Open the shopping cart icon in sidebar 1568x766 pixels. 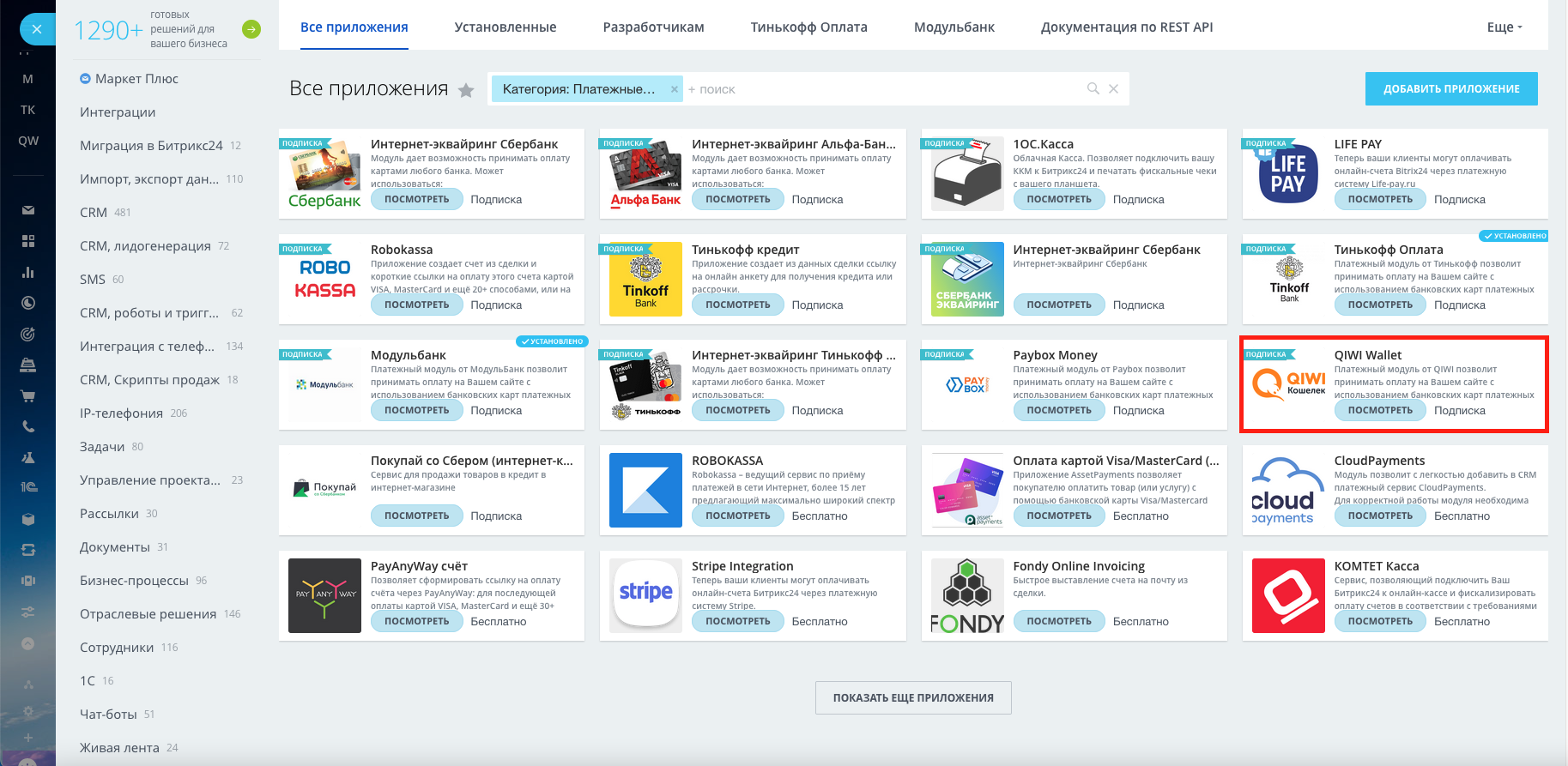28,395
